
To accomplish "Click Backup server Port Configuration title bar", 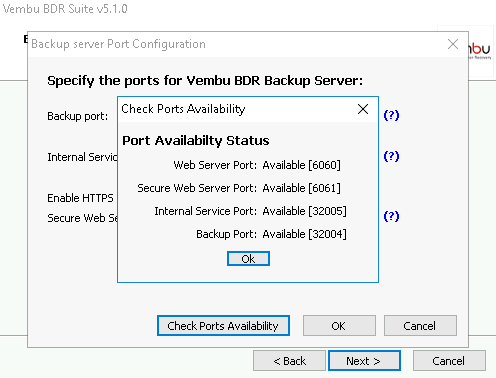I will click(233, 44).
